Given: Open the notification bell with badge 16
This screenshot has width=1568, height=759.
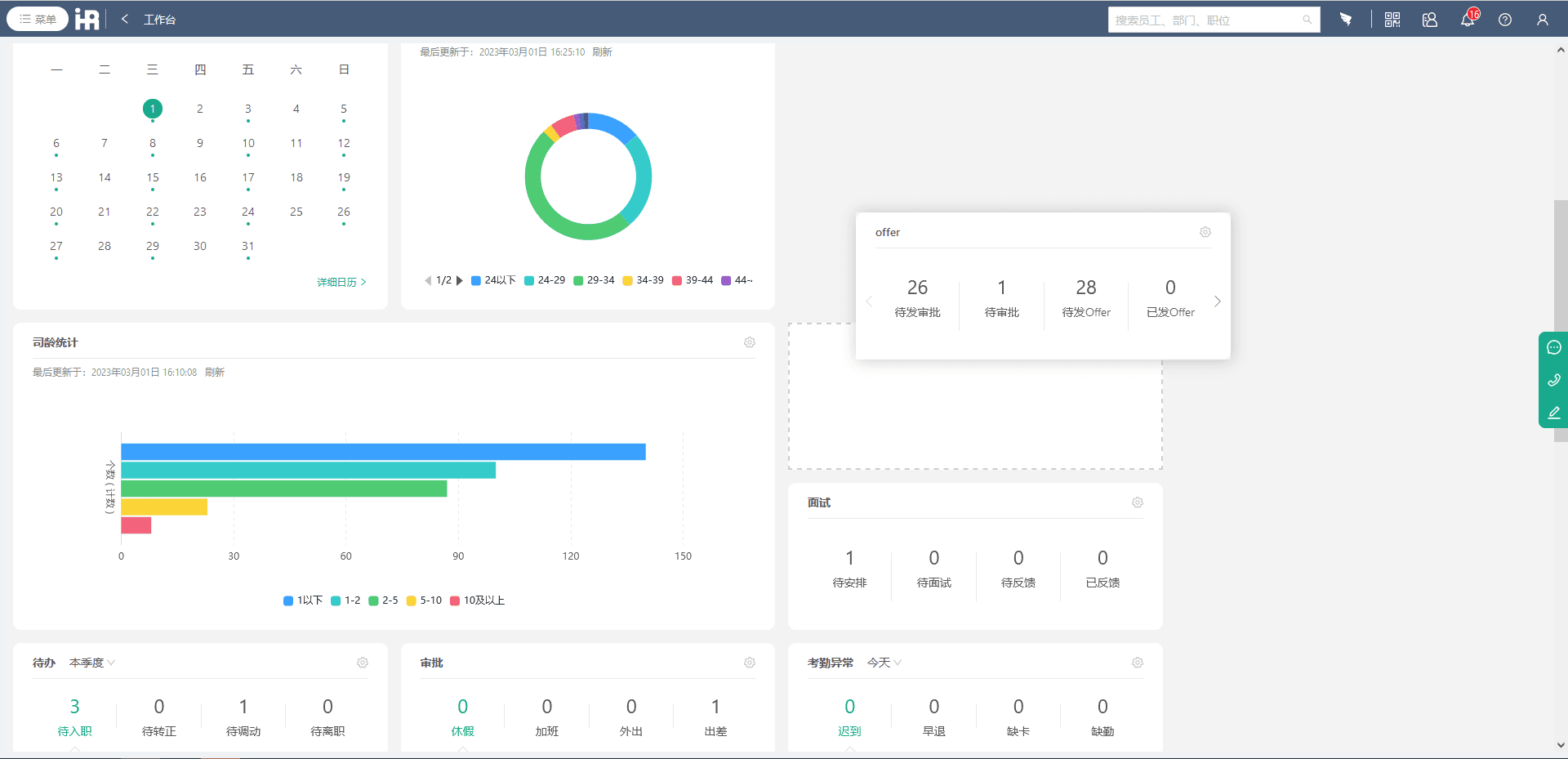Looking at the screenshot, I should [x=1468, y=19].
